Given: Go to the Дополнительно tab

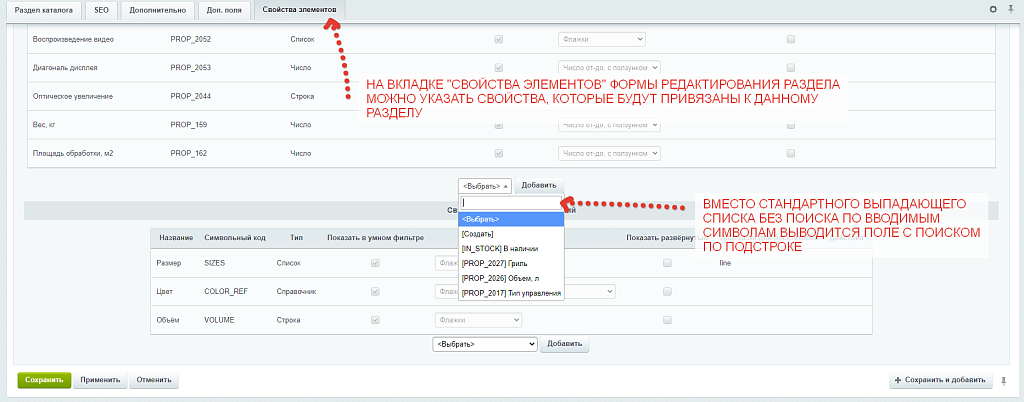Looking at the screenshot, I should [x=157, y=9].
